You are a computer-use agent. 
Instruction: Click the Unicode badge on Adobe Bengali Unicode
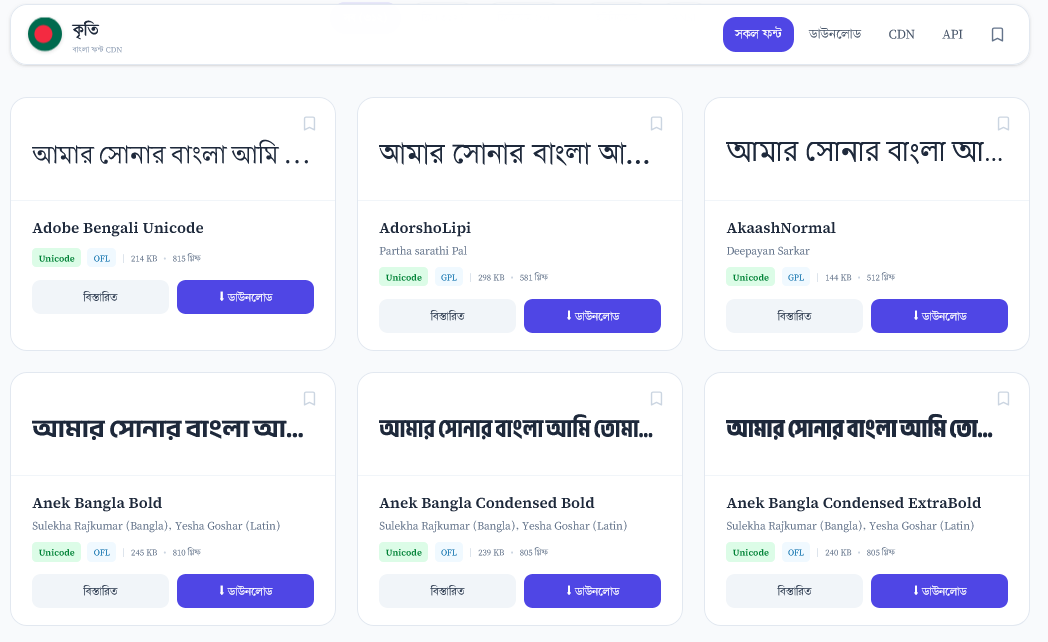(x=56, y=258)
